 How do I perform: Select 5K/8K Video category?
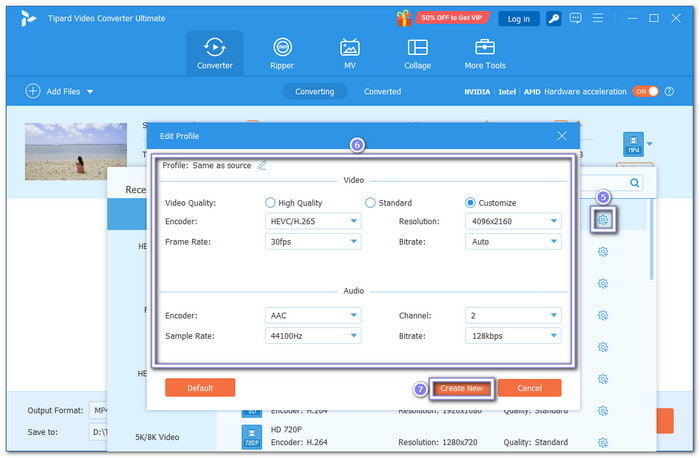(x=157, y=437)
